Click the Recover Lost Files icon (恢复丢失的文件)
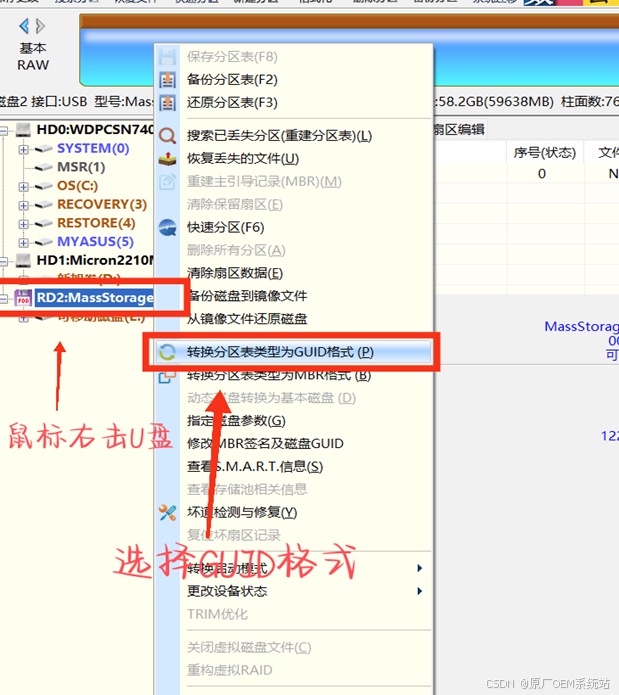The height and width of the screenshot is (695, 619). coord(167,159)
